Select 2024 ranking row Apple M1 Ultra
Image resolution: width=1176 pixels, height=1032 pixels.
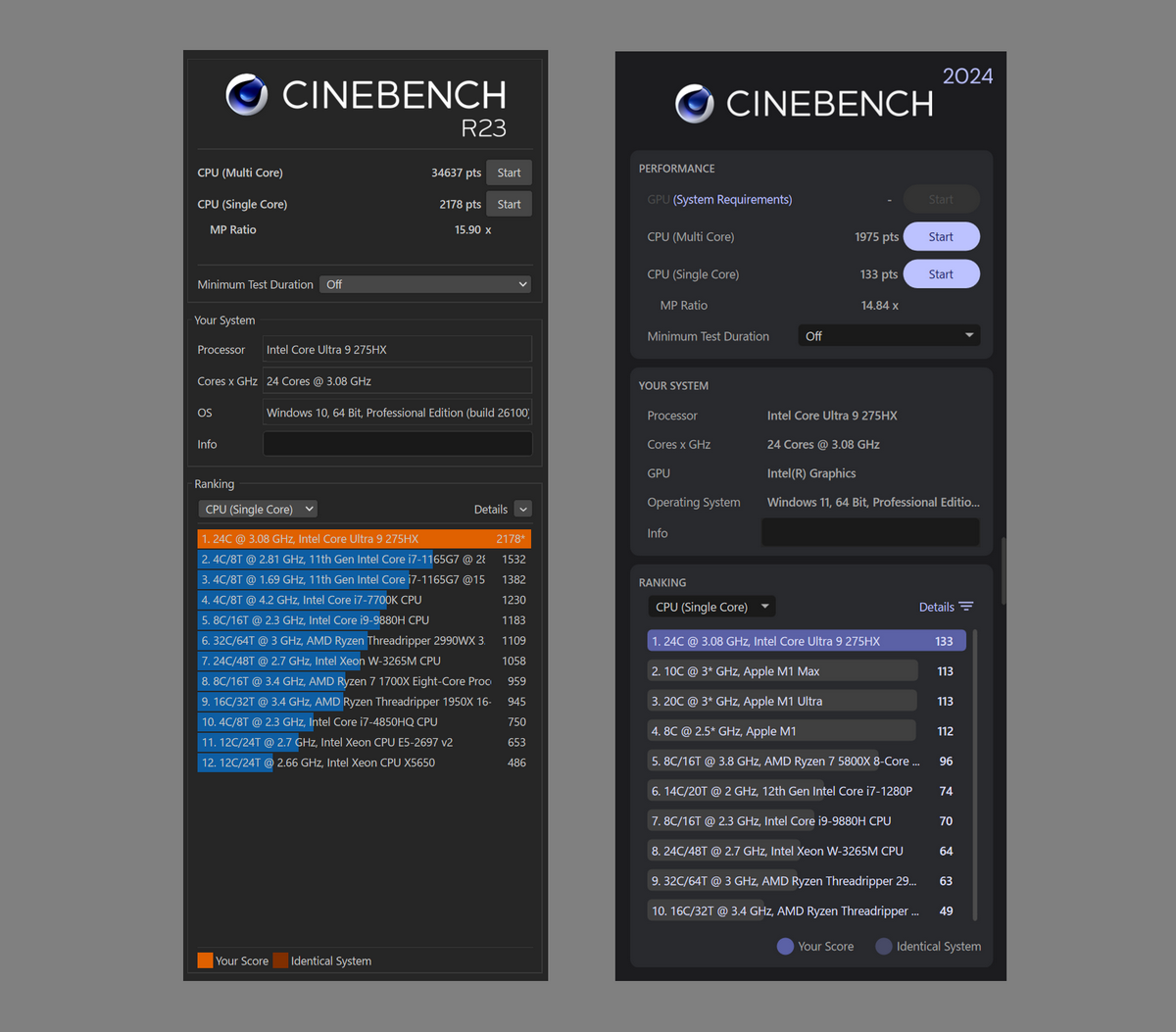(x=807, y=701)
